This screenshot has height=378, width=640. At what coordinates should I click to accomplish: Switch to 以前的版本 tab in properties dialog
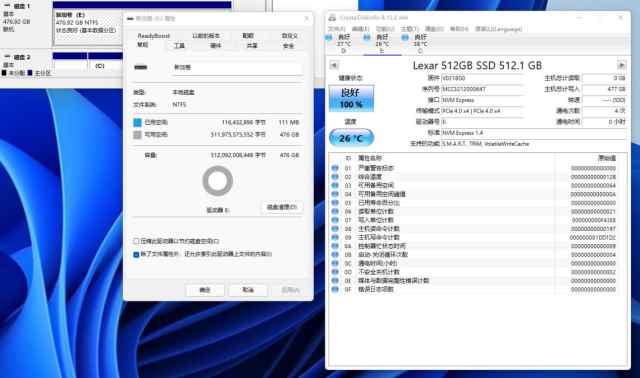pyautogui.click(x=206, y=36)
